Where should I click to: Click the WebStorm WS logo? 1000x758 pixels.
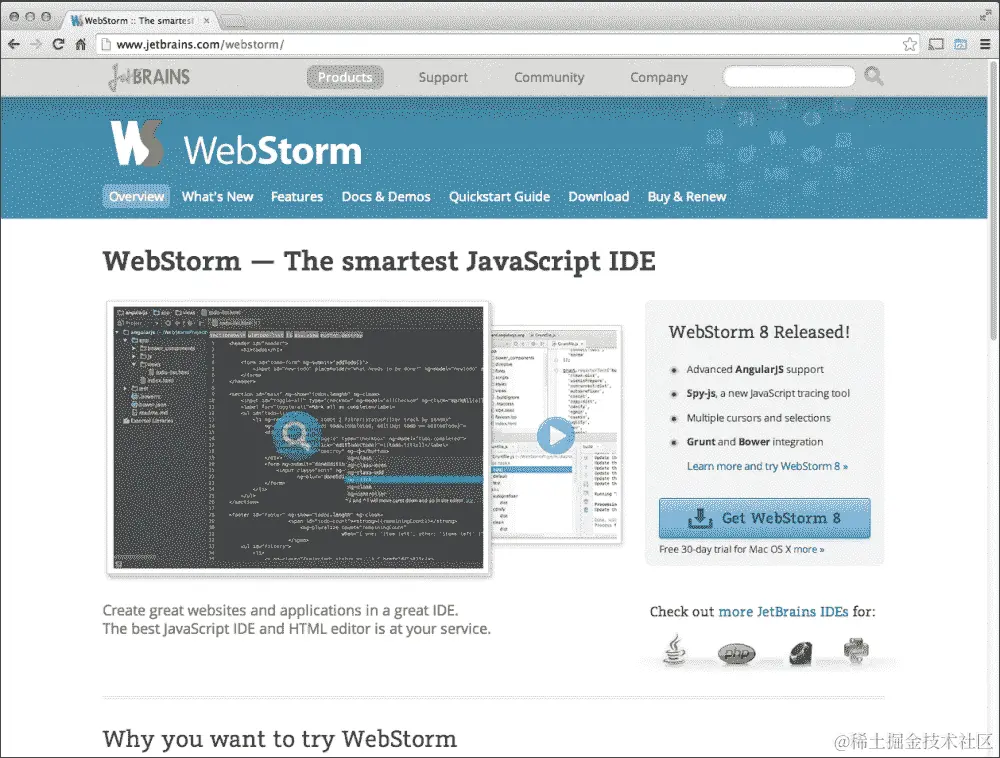coord(135,143)
